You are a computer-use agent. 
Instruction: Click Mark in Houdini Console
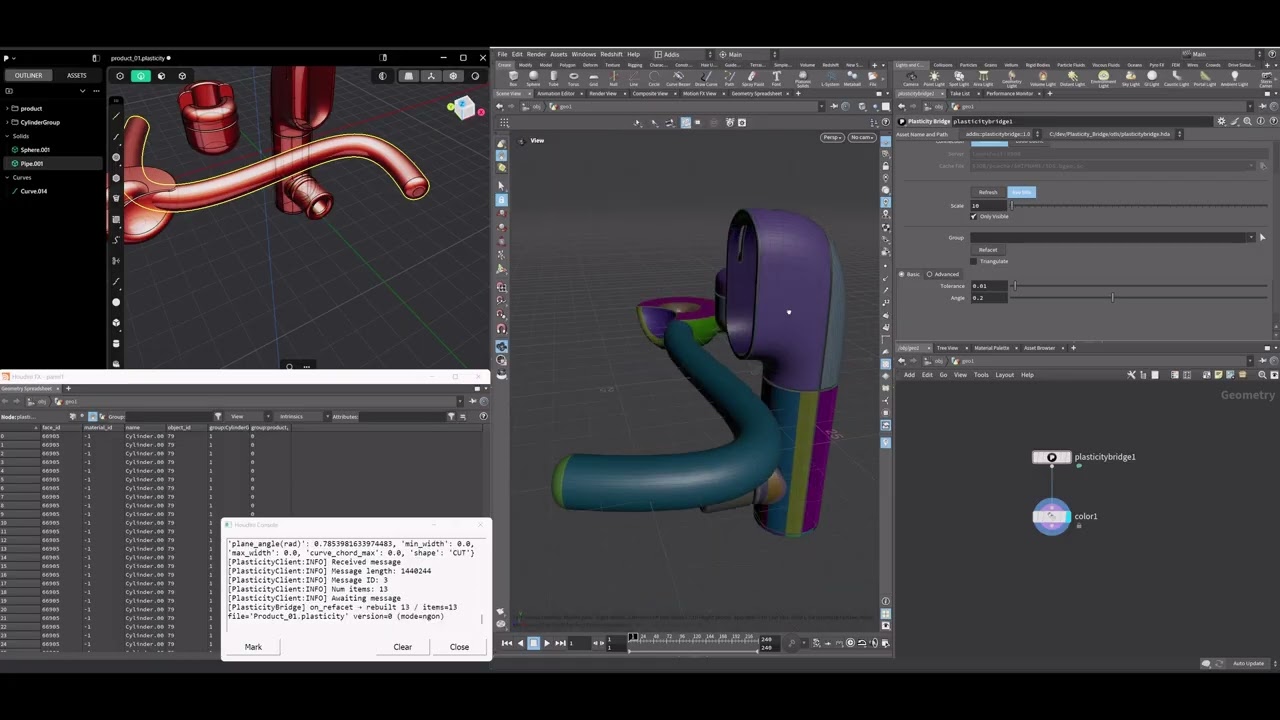coord(253,647)
